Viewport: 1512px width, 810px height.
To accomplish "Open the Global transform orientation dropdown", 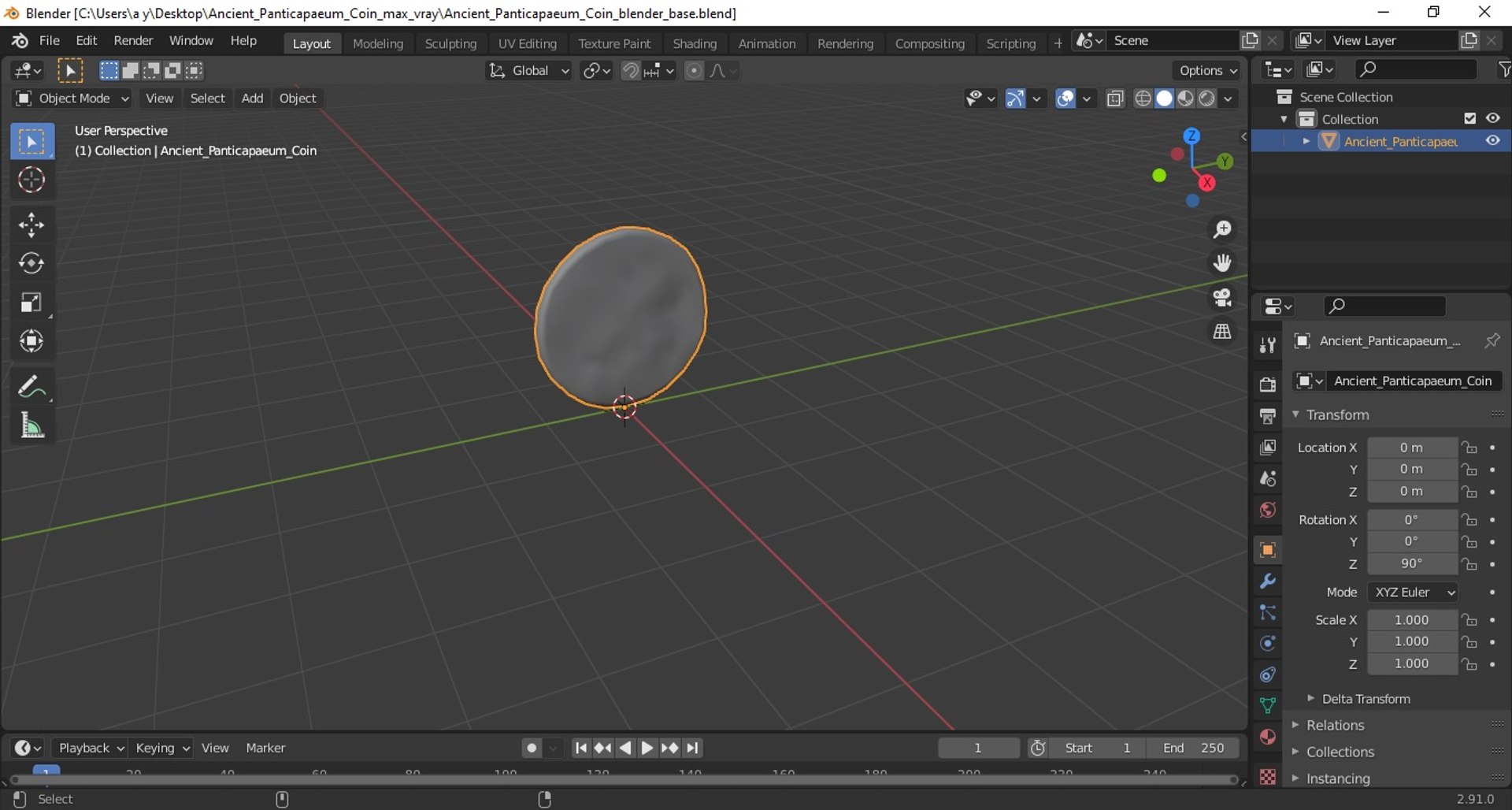I will pos(528,71).
